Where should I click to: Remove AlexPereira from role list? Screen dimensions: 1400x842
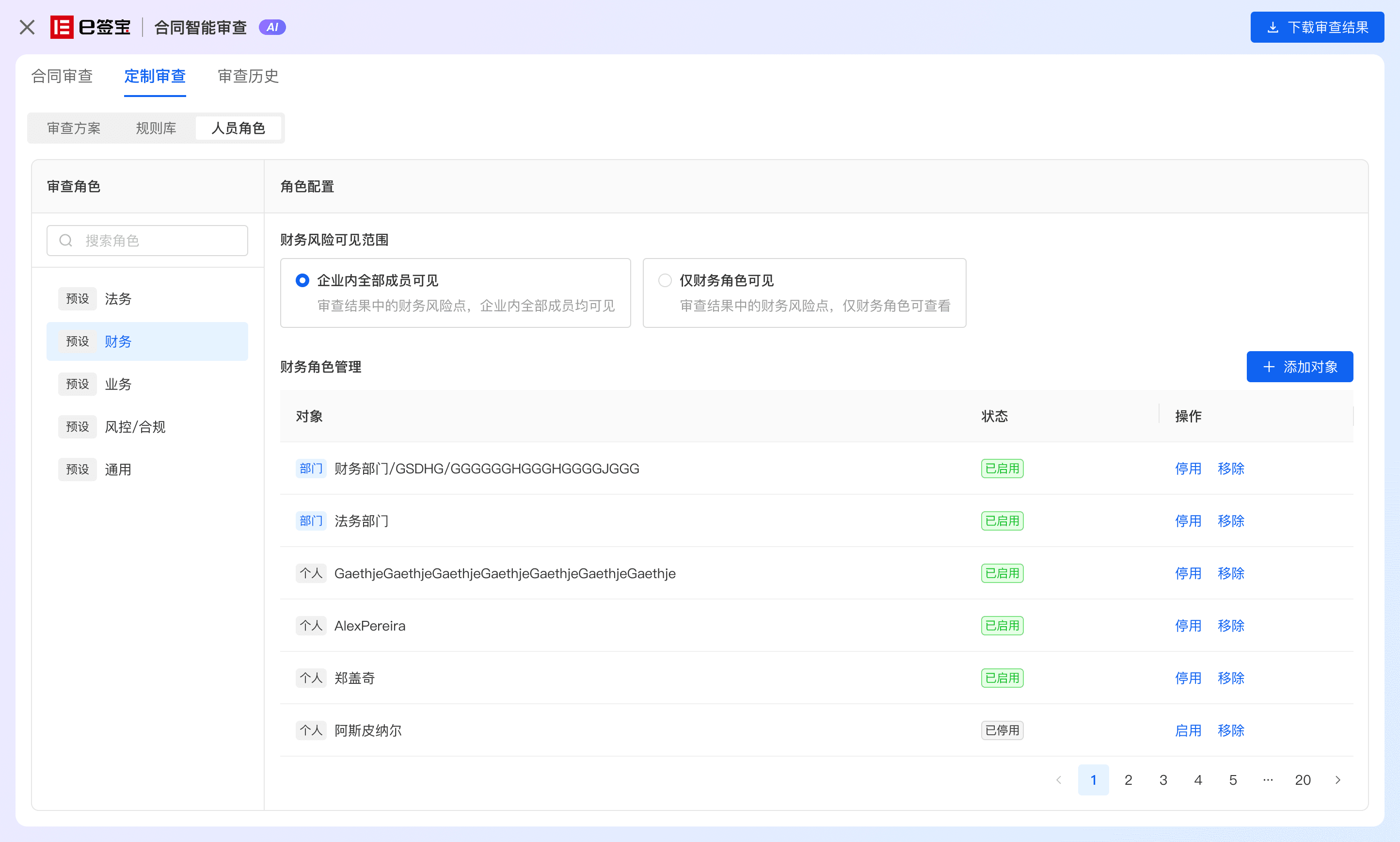(1231, 626)
